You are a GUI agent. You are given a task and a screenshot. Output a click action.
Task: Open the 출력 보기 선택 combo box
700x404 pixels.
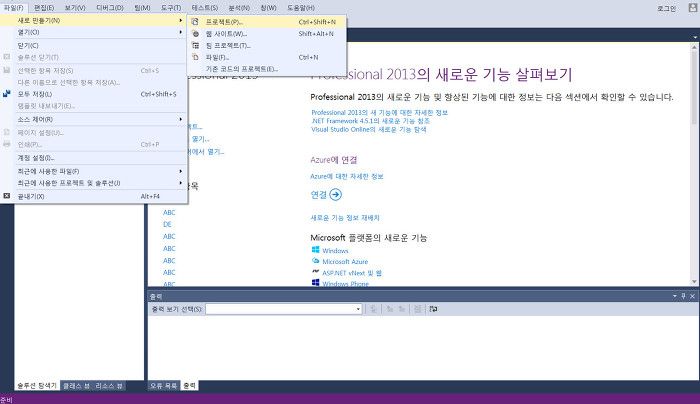click(x=284, y=309)
